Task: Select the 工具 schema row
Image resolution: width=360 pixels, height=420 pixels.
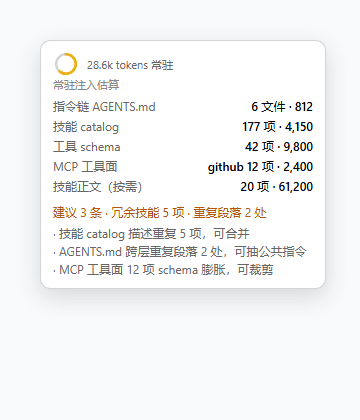Action: tap(183, 147)
